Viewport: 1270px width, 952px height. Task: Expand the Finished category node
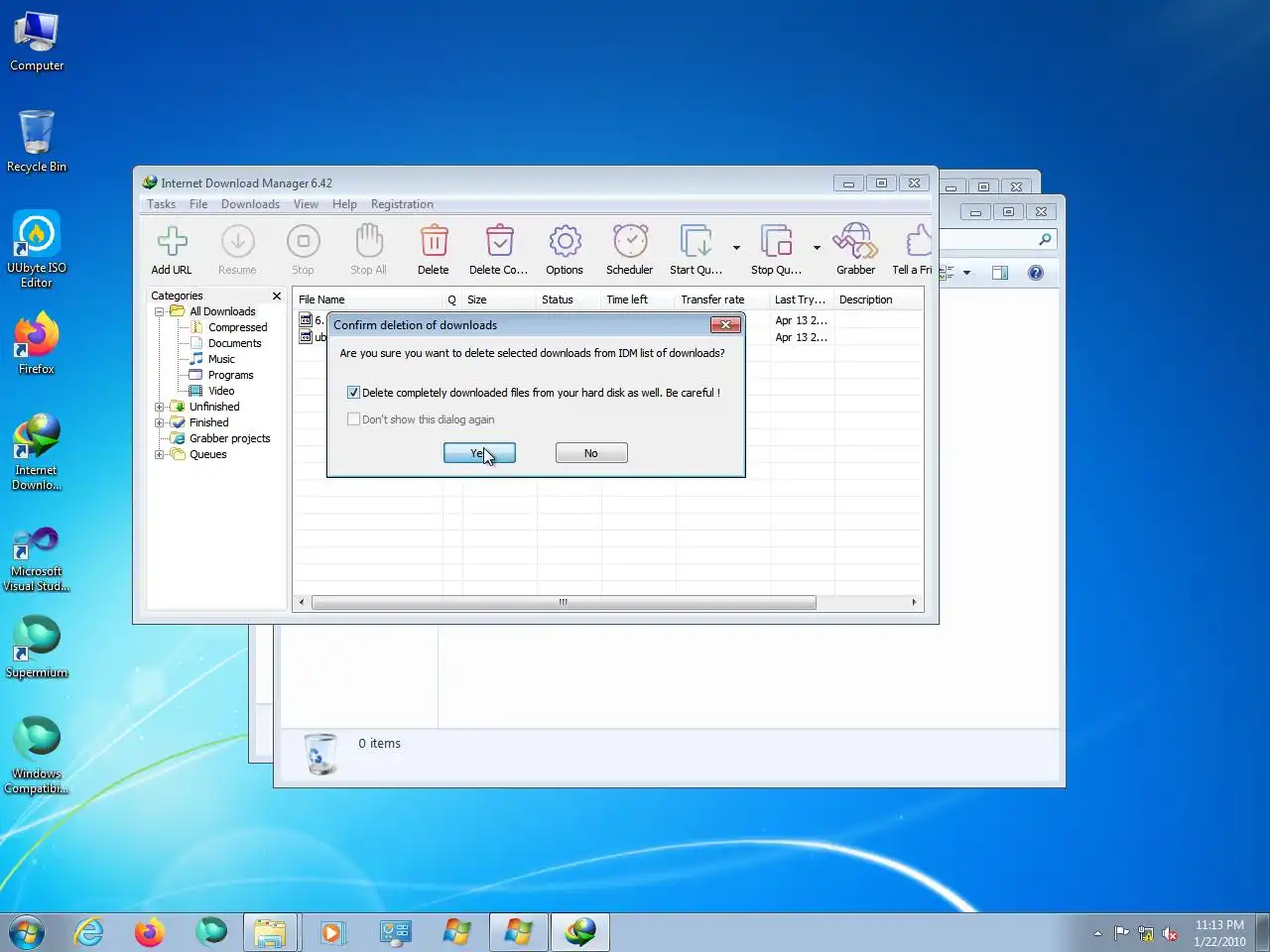pyautogui.click(x=159, y=422)
